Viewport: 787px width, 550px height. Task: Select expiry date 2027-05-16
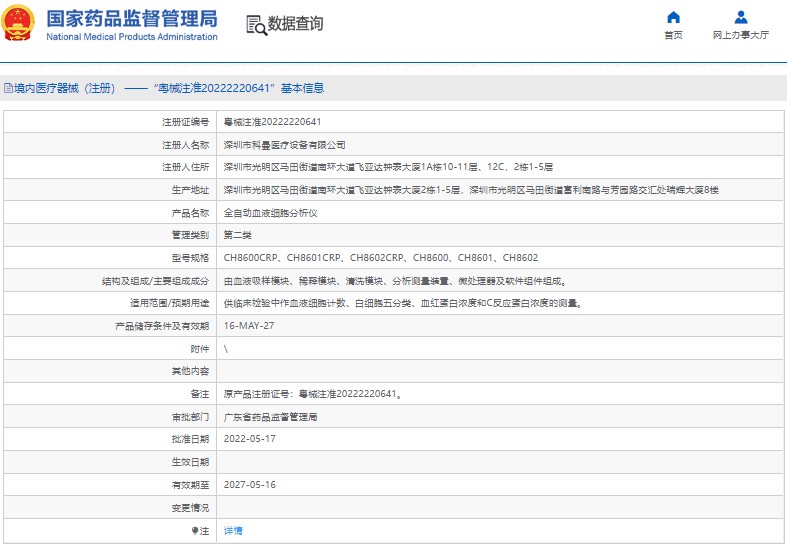point(249,485)
